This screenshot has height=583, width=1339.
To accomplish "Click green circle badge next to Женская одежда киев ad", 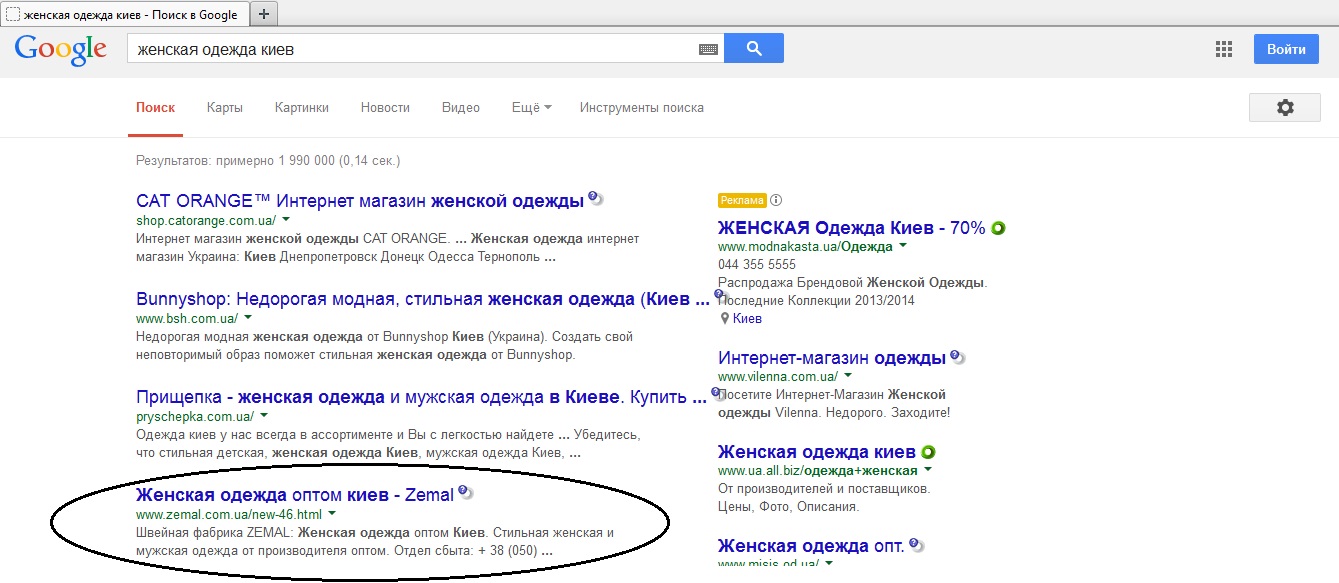I will pos(928,451).
